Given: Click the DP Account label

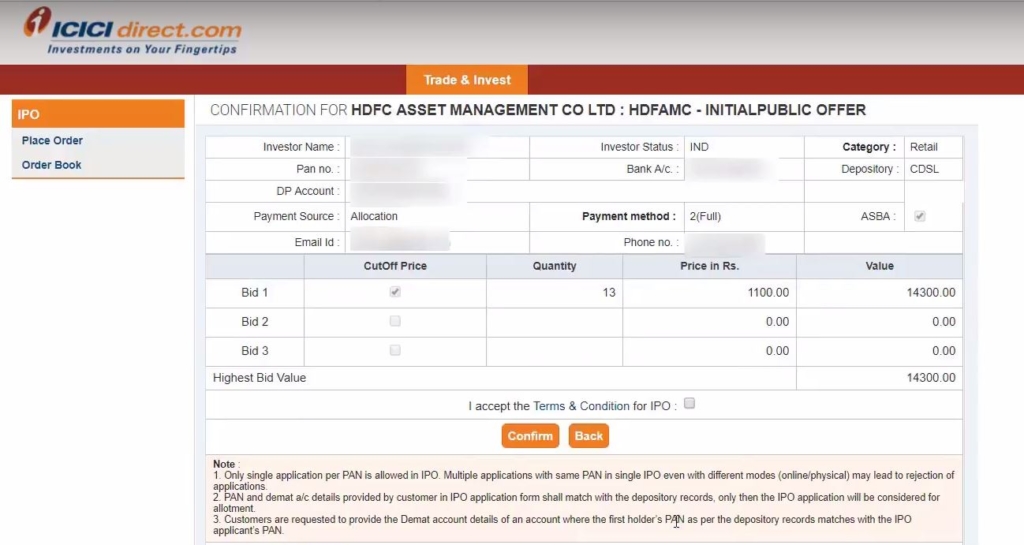Looking at the screenshot, I should click(x=308, y=191).
